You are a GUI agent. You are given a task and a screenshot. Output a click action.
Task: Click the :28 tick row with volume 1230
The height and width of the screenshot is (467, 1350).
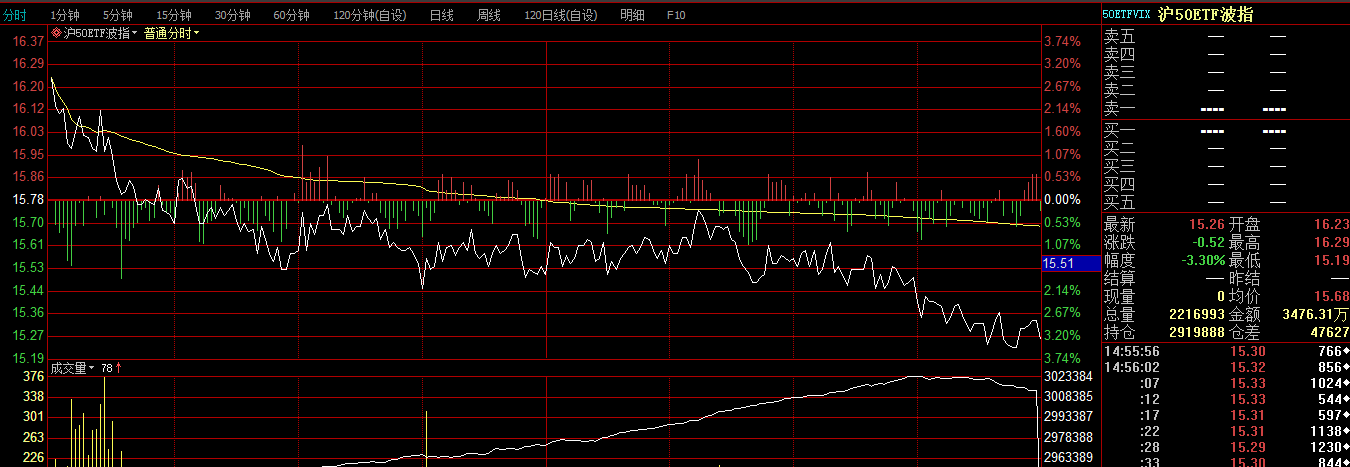tap(1226, 447)
